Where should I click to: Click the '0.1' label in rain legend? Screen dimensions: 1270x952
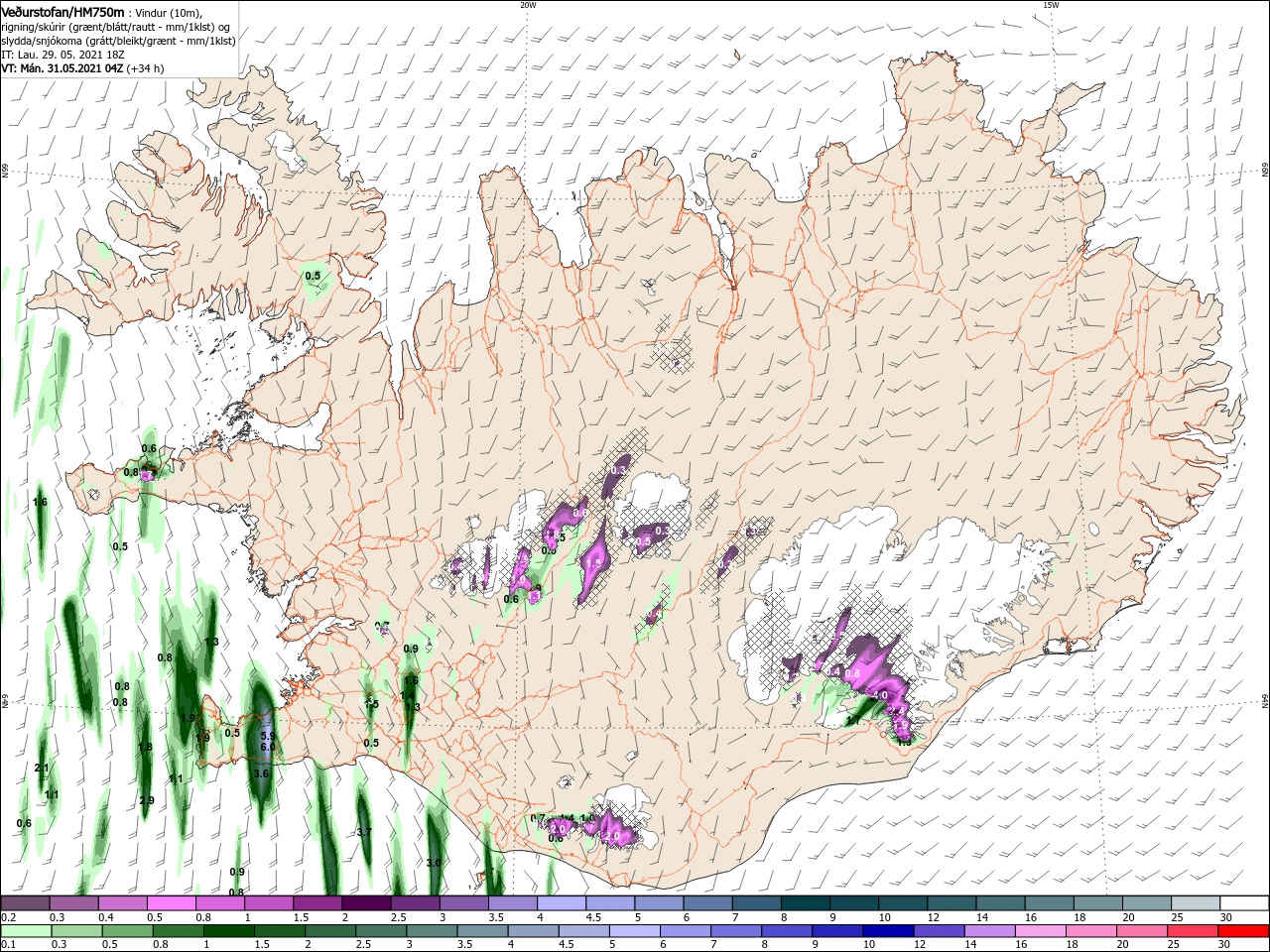pyautogui.click(x=9, y=945)
